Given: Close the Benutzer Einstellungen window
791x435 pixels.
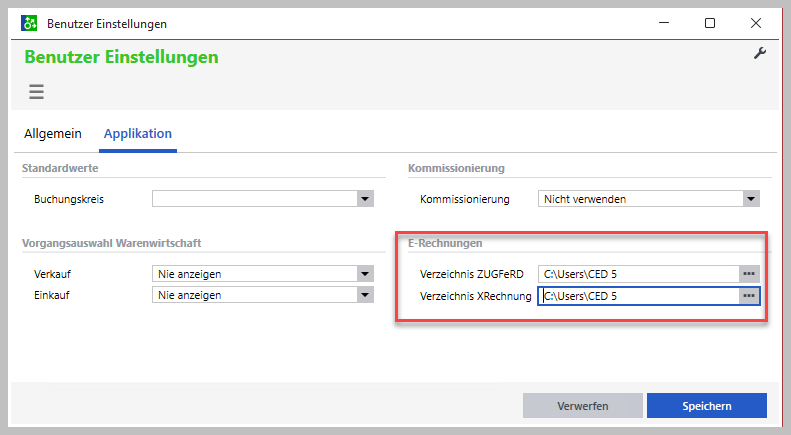Looking at the screenshot, I should click(x=756, y=23).
